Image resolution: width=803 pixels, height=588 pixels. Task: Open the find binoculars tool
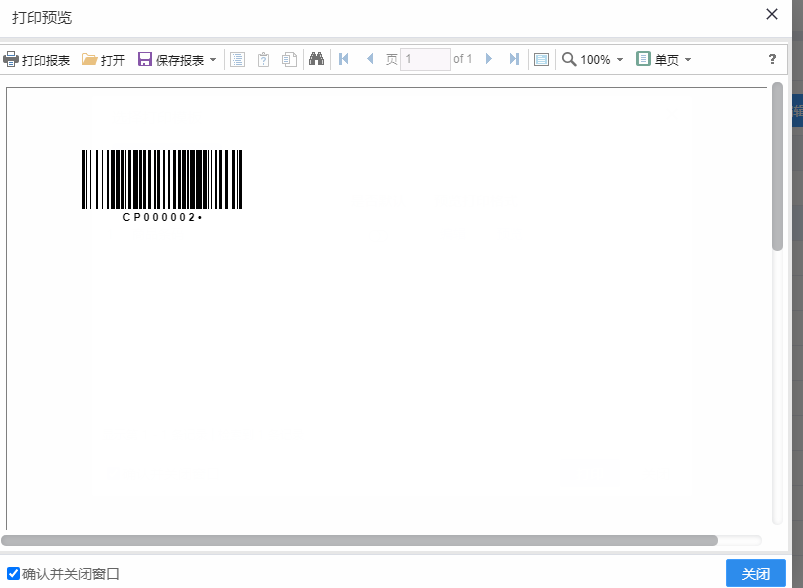click(316, 59)
